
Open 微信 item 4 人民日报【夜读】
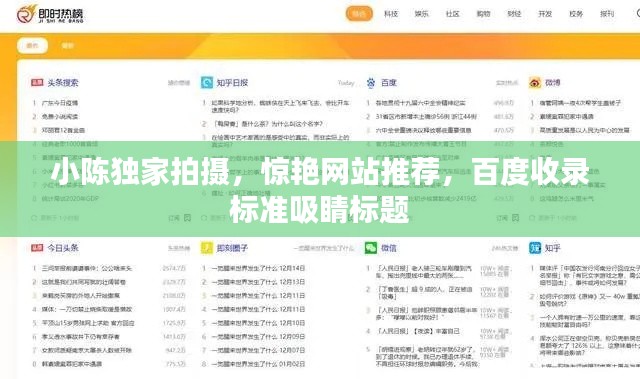417,331
